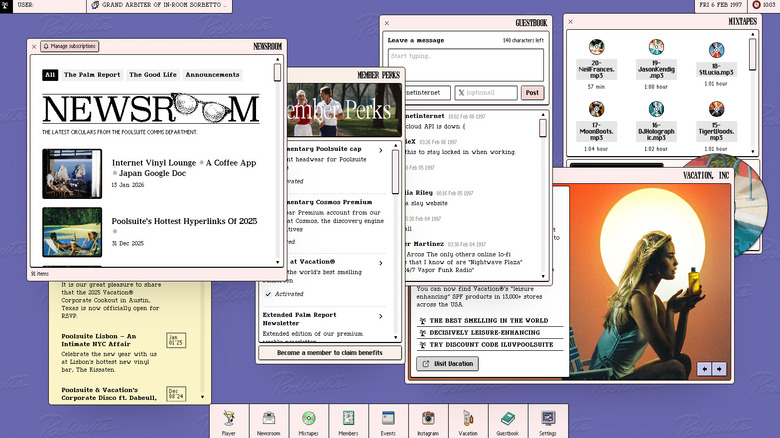Select the All tab in Newsroom
This screenshot has height=438, width=780.
click(x=50, y=75)
